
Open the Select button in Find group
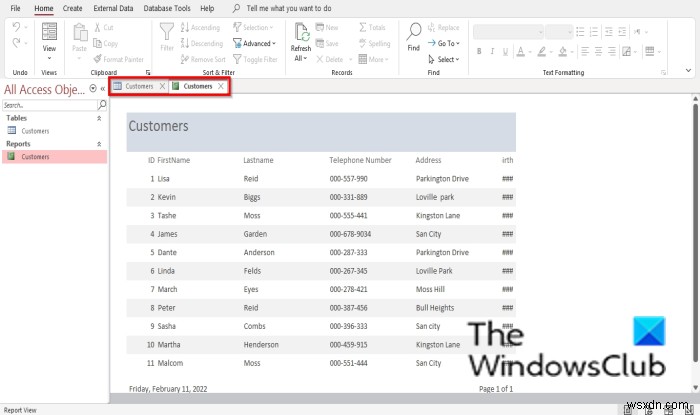coord(447,59)
